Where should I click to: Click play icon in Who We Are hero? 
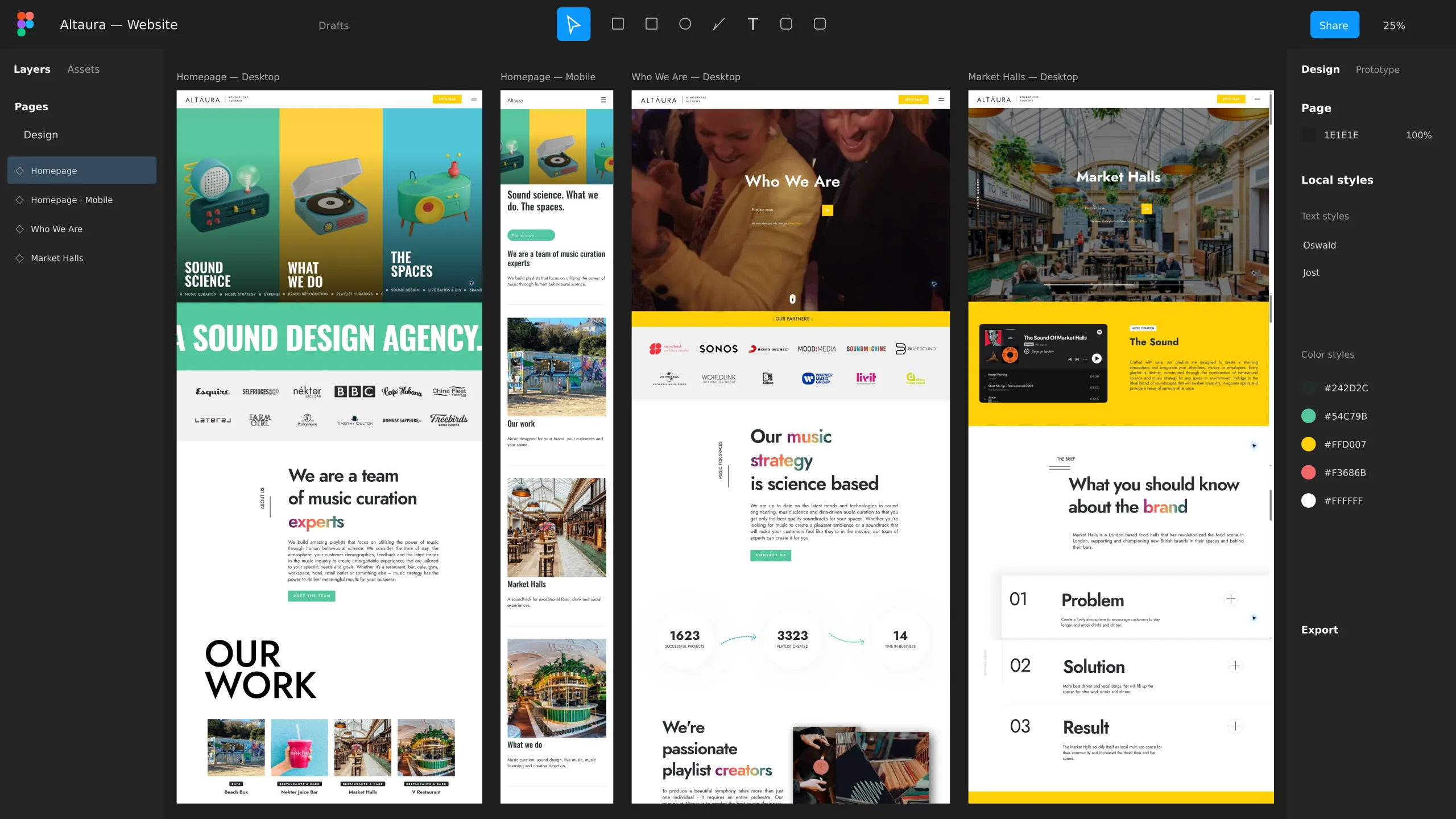point(828,210)
